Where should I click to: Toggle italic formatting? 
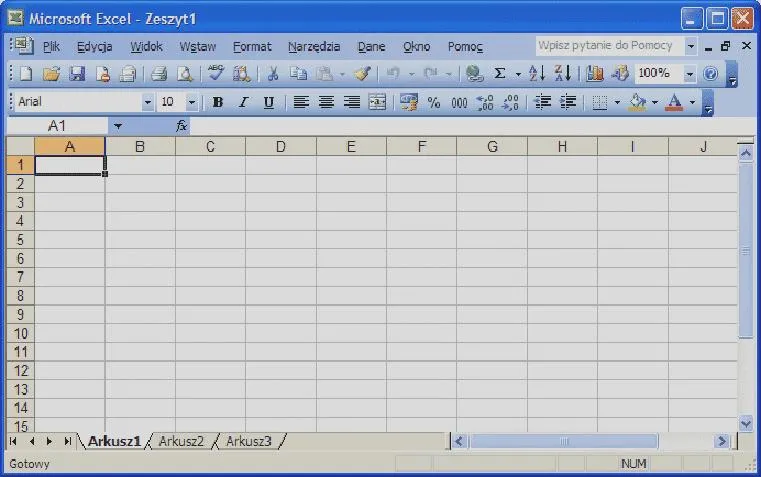click(x=243, y=102)
